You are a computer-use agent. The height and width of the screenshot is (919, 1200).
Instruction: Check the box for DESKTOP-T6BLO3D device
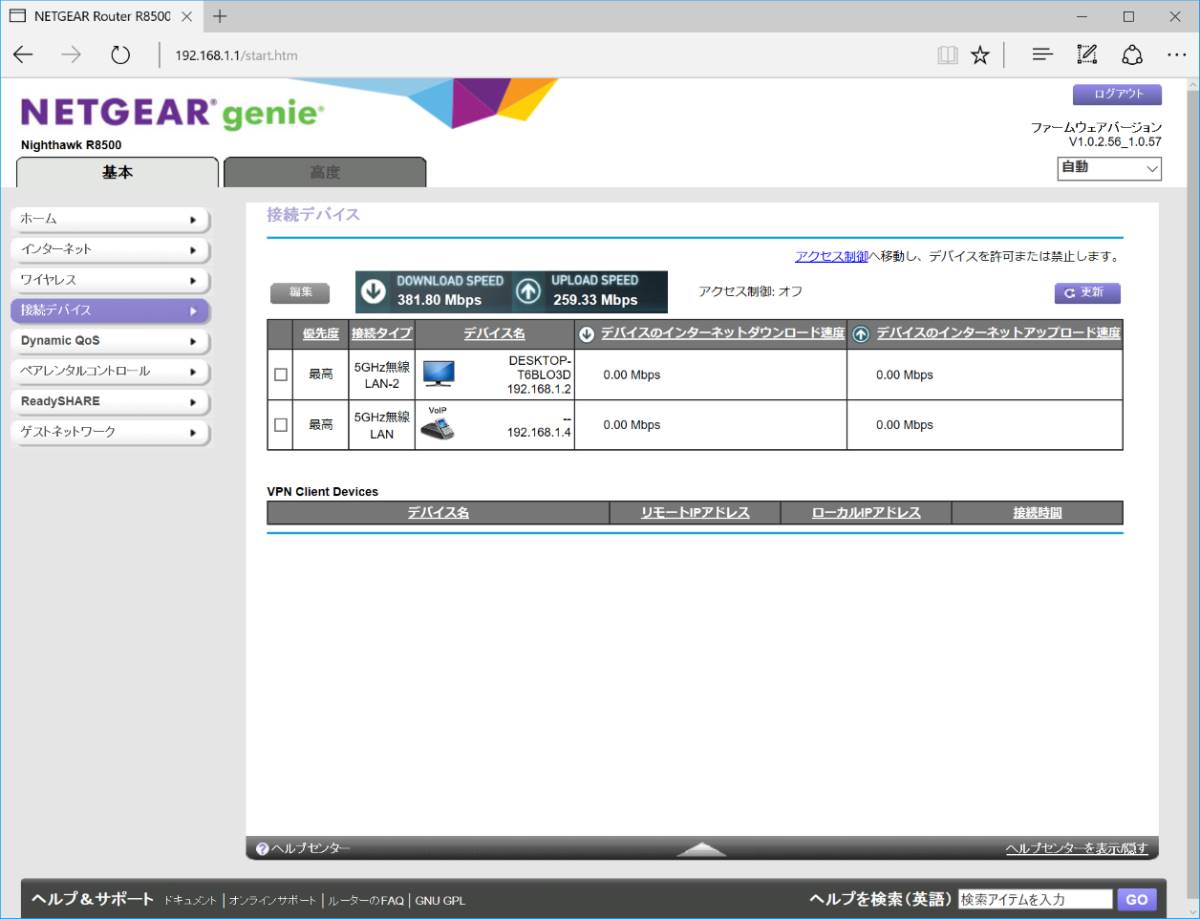click(x=281, y=374)
